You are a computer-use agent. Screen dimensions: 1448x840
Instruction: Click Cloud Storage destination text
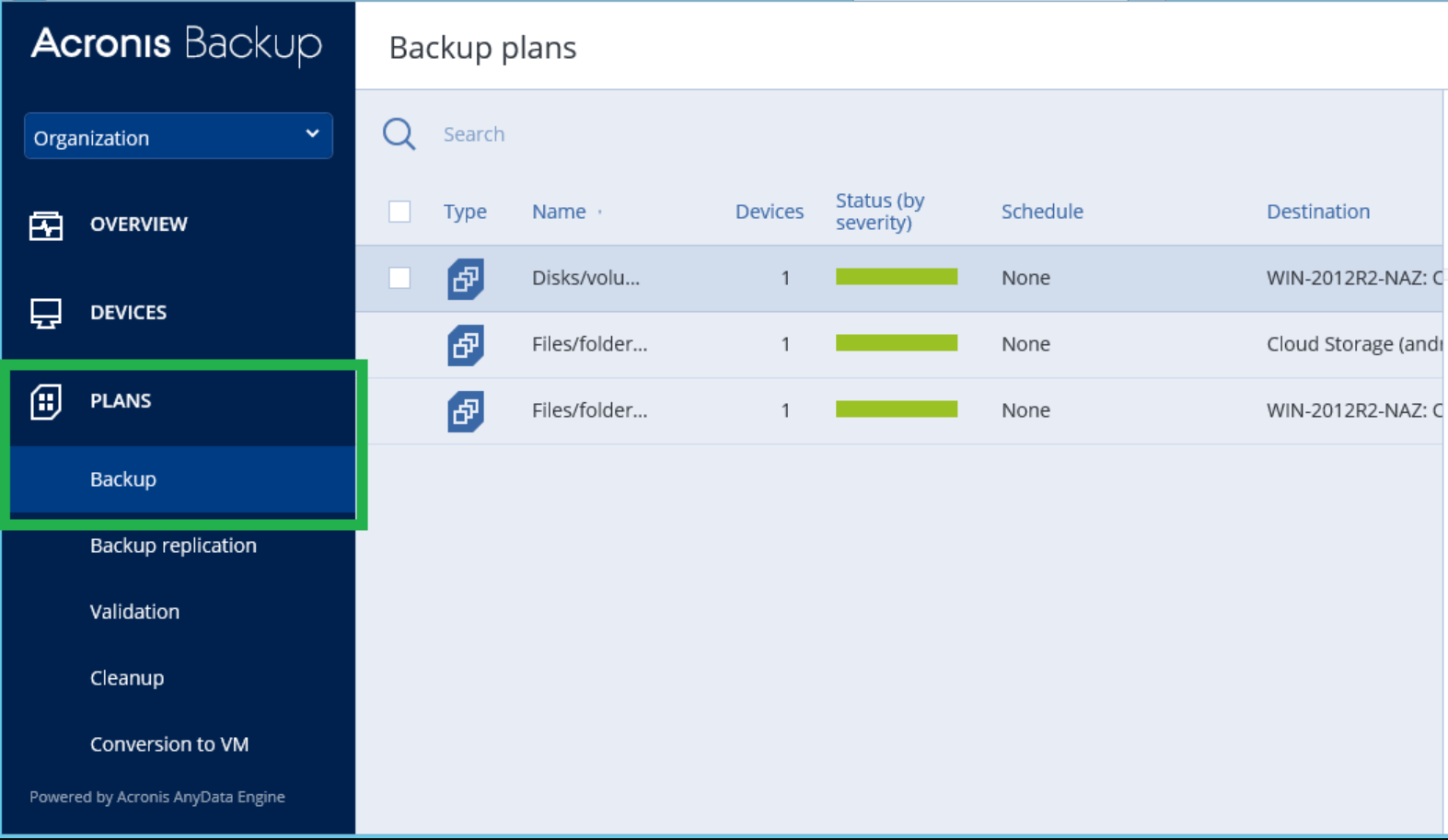click(x=1353, y=344)
